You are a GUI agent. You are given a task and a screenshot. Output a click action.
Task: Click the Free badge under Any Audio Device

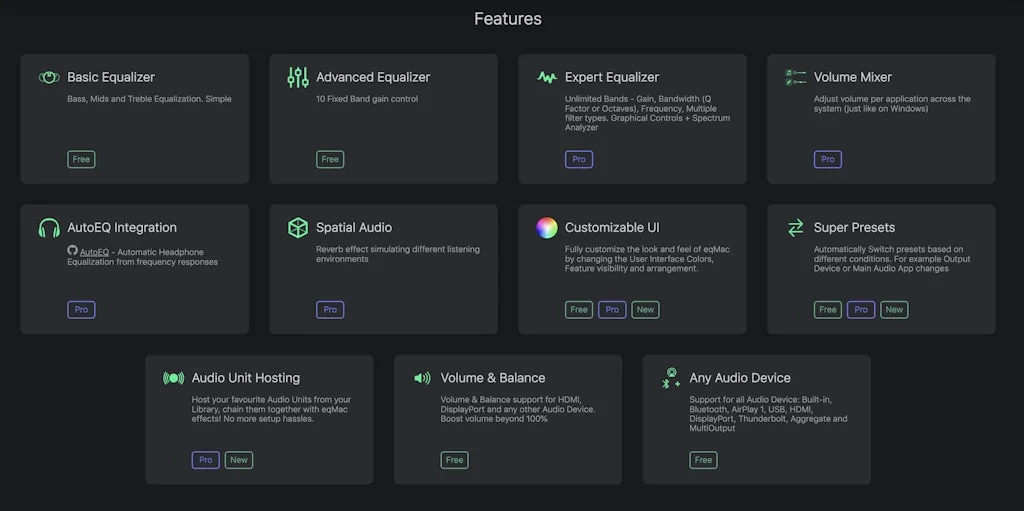point(703,460)
